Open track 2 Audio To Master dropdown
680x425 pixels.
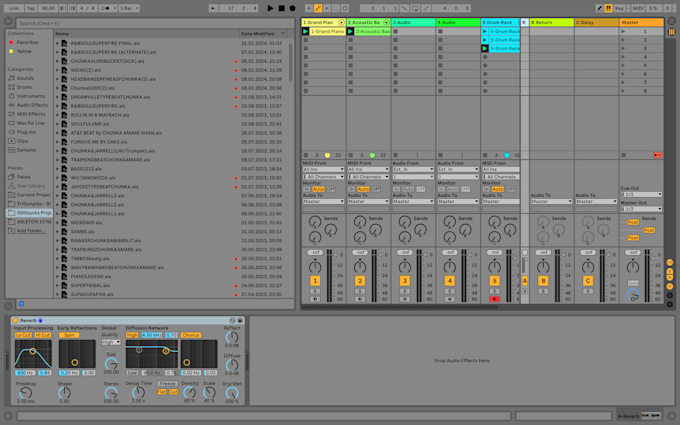368,202
